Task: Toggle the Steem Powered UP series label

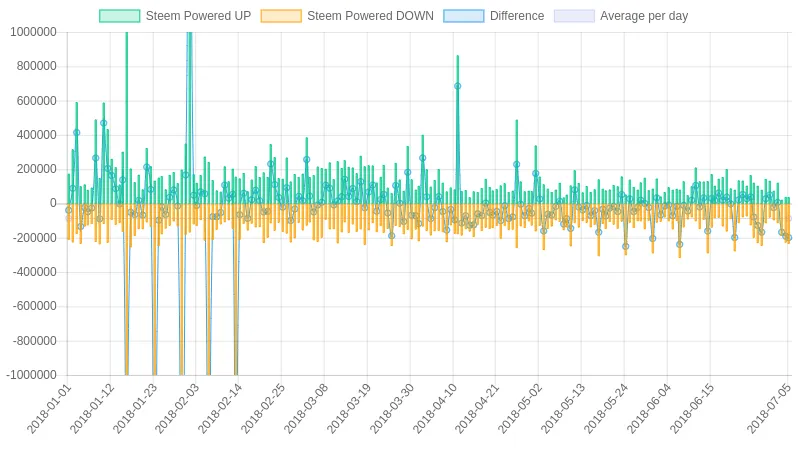Action: (198, 16)
